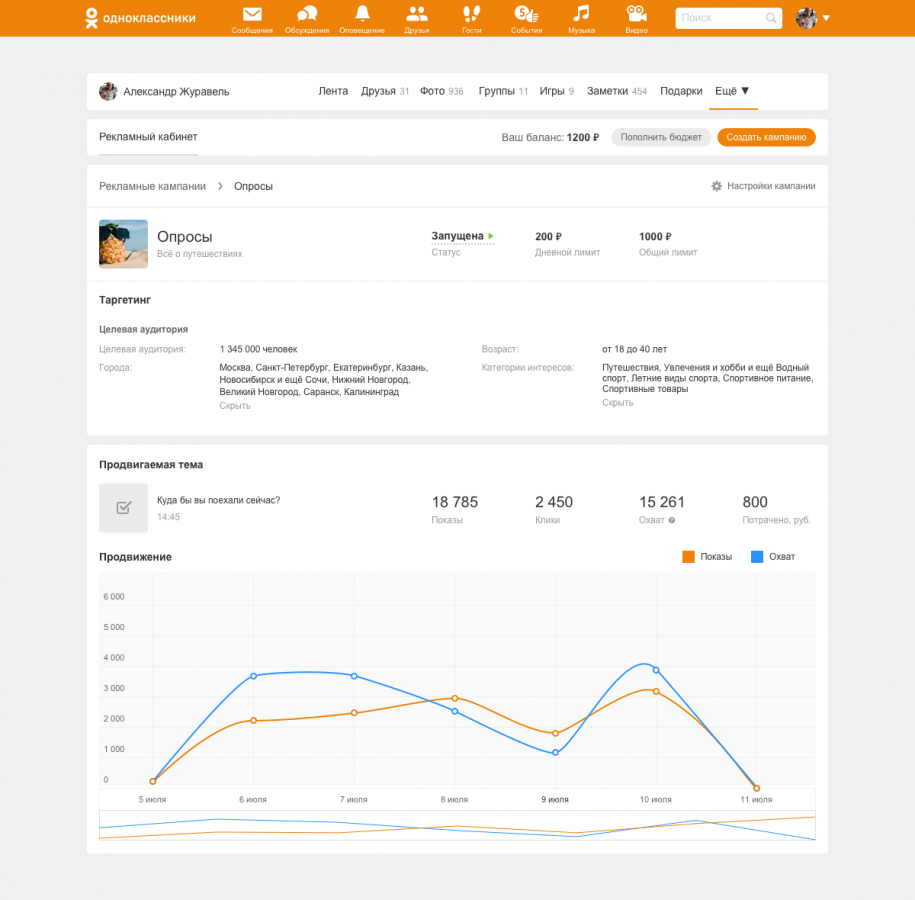Toggle the blue Охват legend swatch
The width and height of the screenshot is (915, 900).
click(757, 557)
